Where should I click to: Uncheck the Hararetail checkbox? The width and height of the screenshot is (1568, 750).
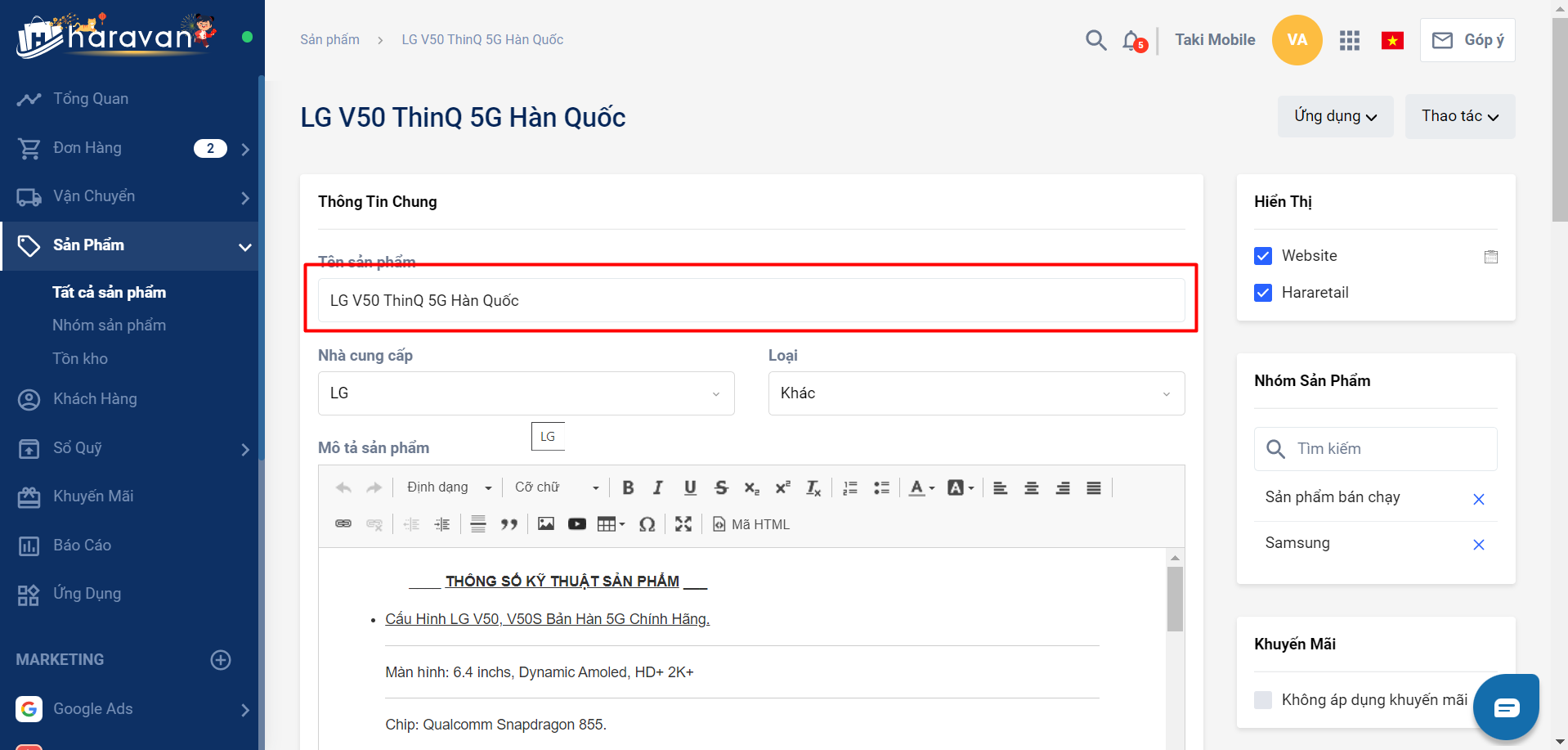click(1263, 293)
